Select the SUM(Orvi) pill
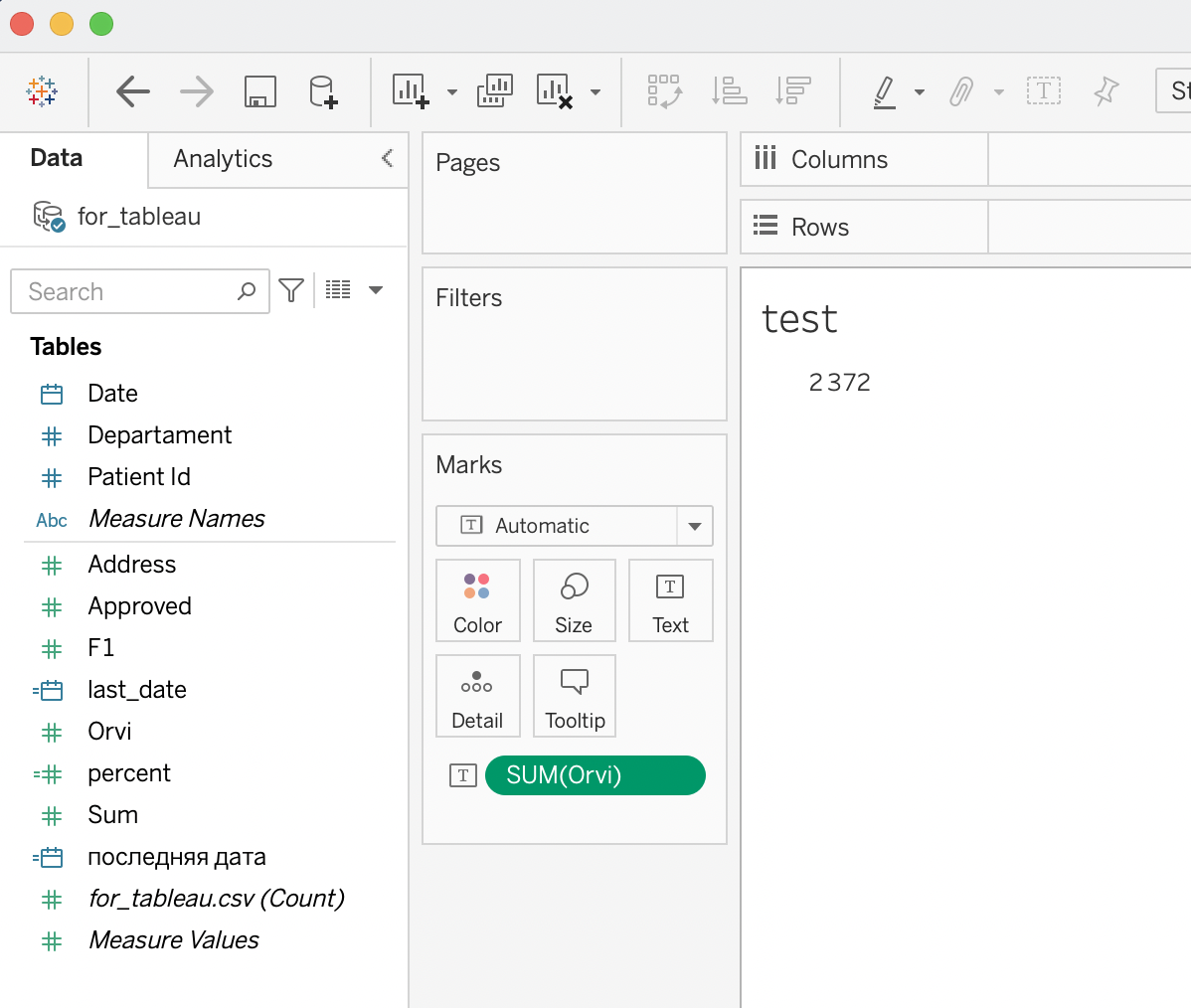 (595, 775)
